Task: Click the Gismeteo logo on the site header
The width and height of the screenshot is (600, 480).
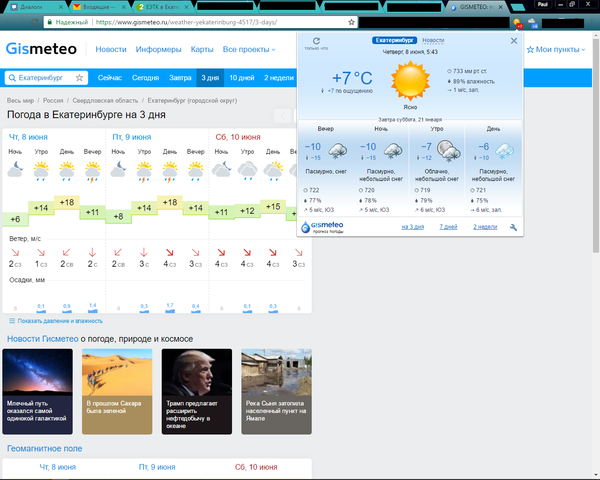Action: click(x=41, y=49)
